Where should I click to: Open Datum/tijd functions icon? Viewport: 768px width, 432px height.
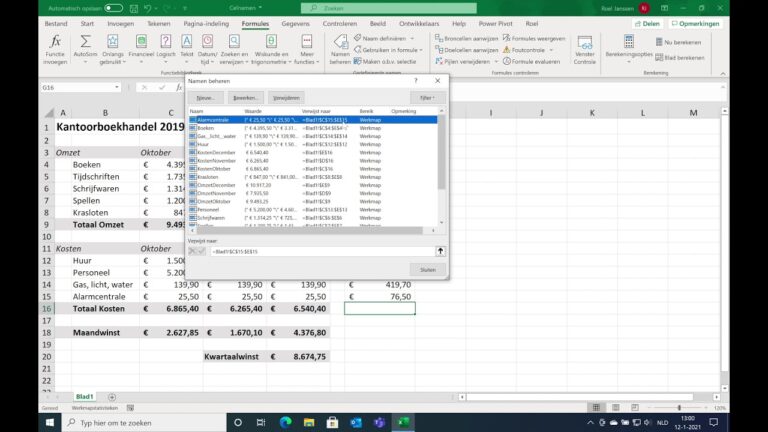point(208,41)
